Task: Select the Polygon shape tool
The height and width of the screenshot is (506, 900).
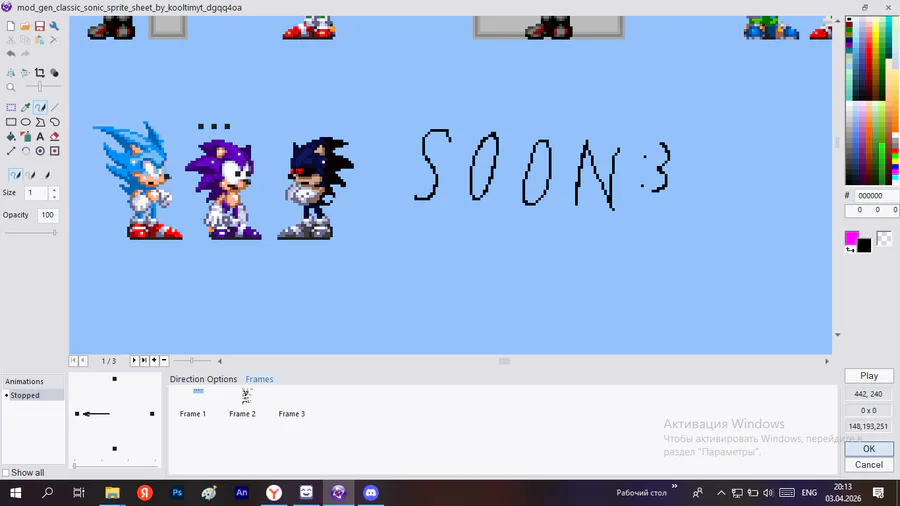Action: click(40, 122)
